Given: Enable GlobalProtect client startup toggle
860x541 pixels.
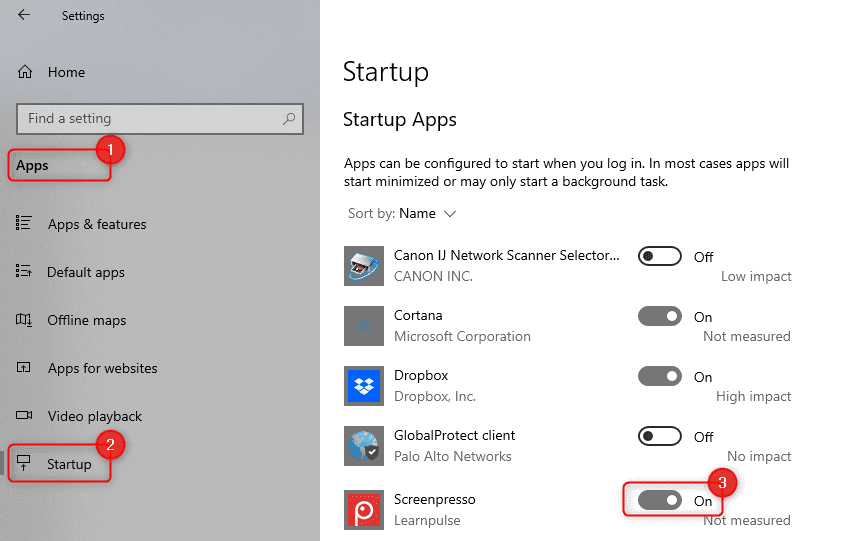Looking at the screenshot, I should (659, 437).
